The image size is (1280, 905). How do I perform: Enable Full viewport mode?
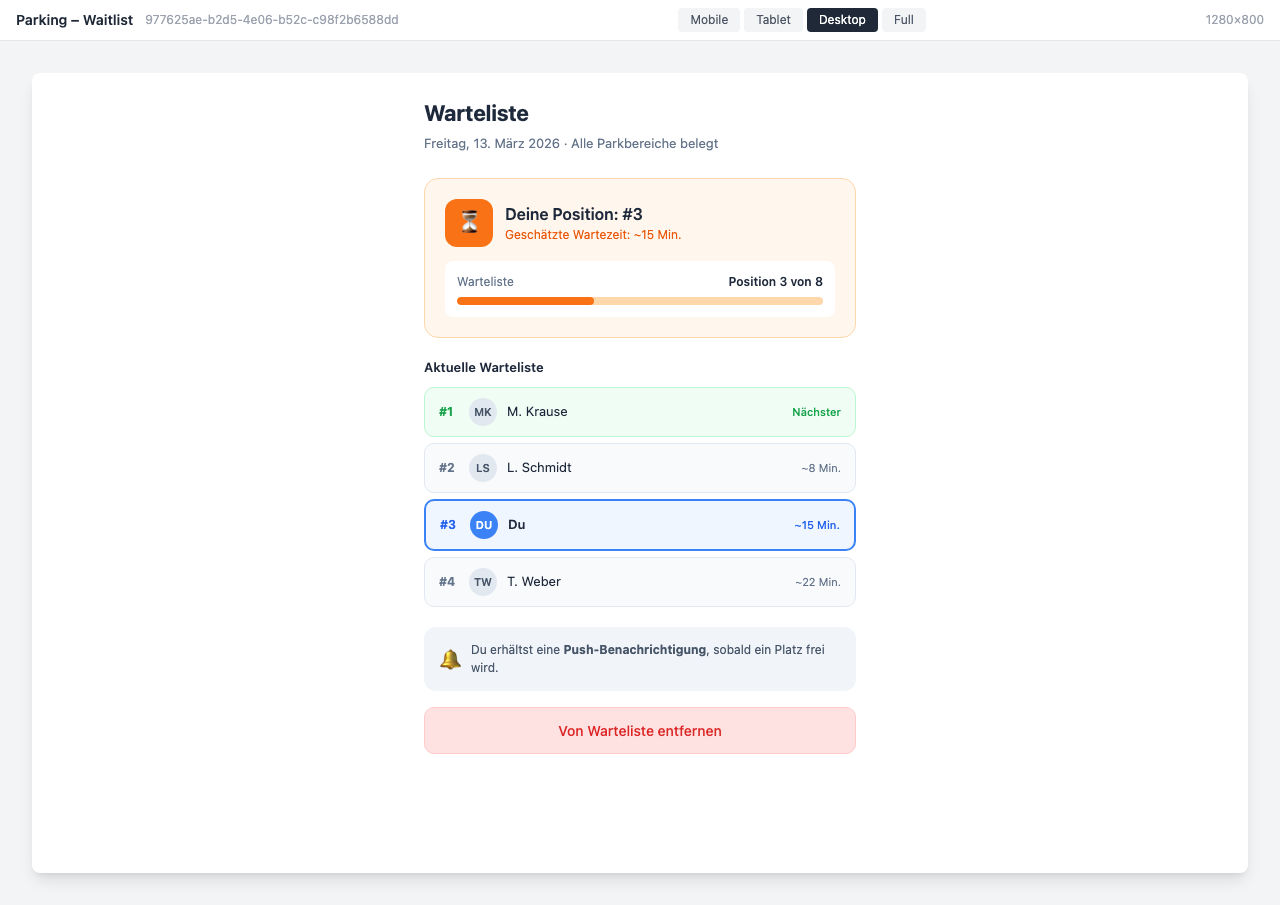click(903, 19)
